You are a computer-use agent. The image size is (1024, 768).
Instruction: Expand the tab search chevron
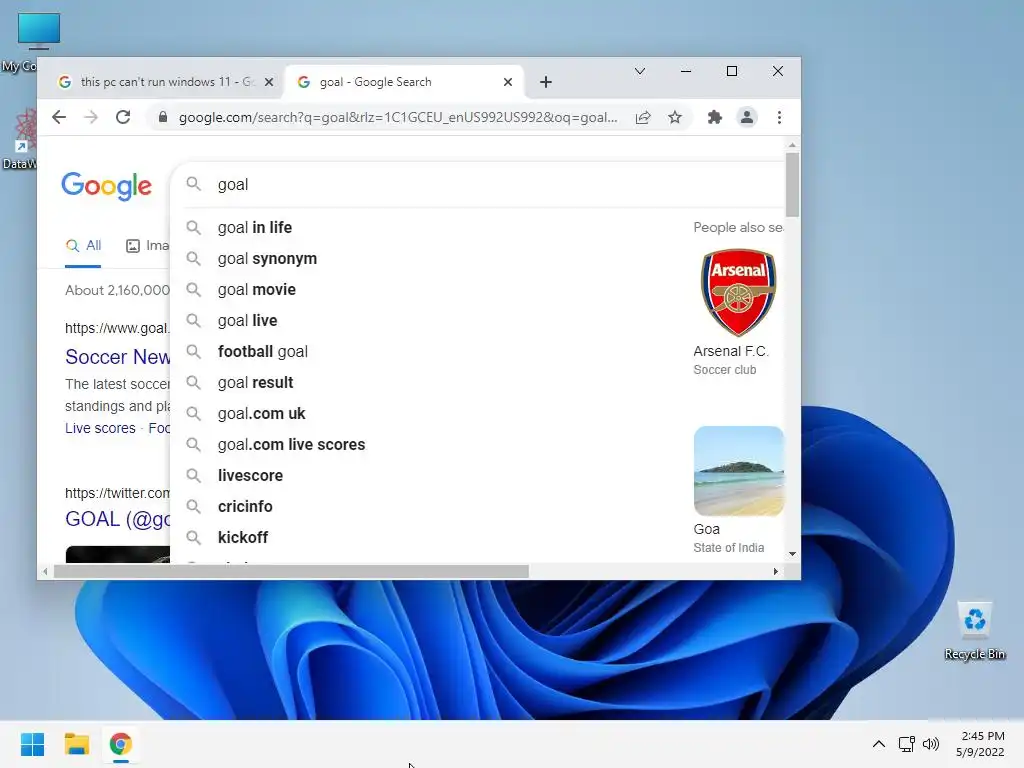tap(640, 71)
